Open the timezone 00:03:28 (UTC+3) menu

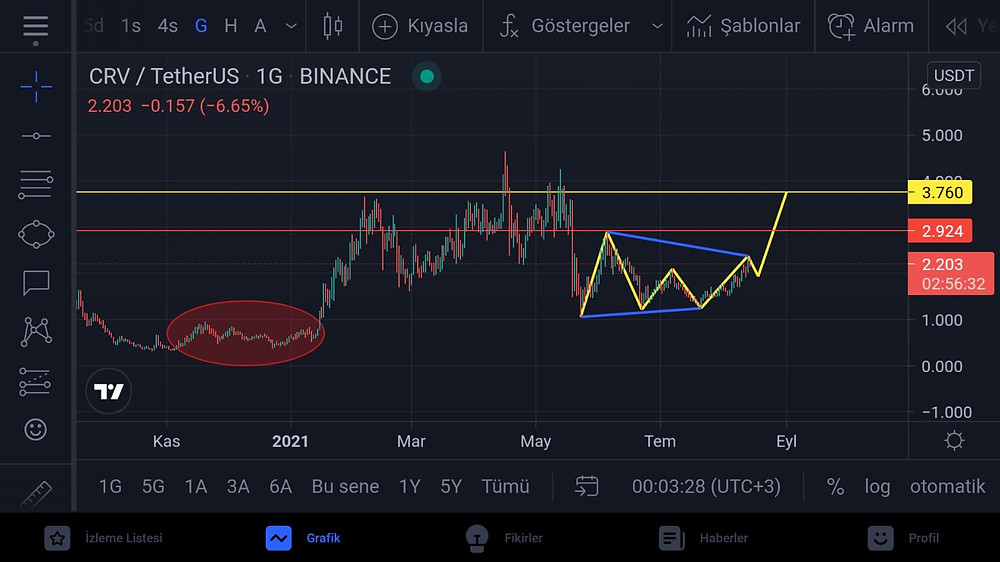706,487
